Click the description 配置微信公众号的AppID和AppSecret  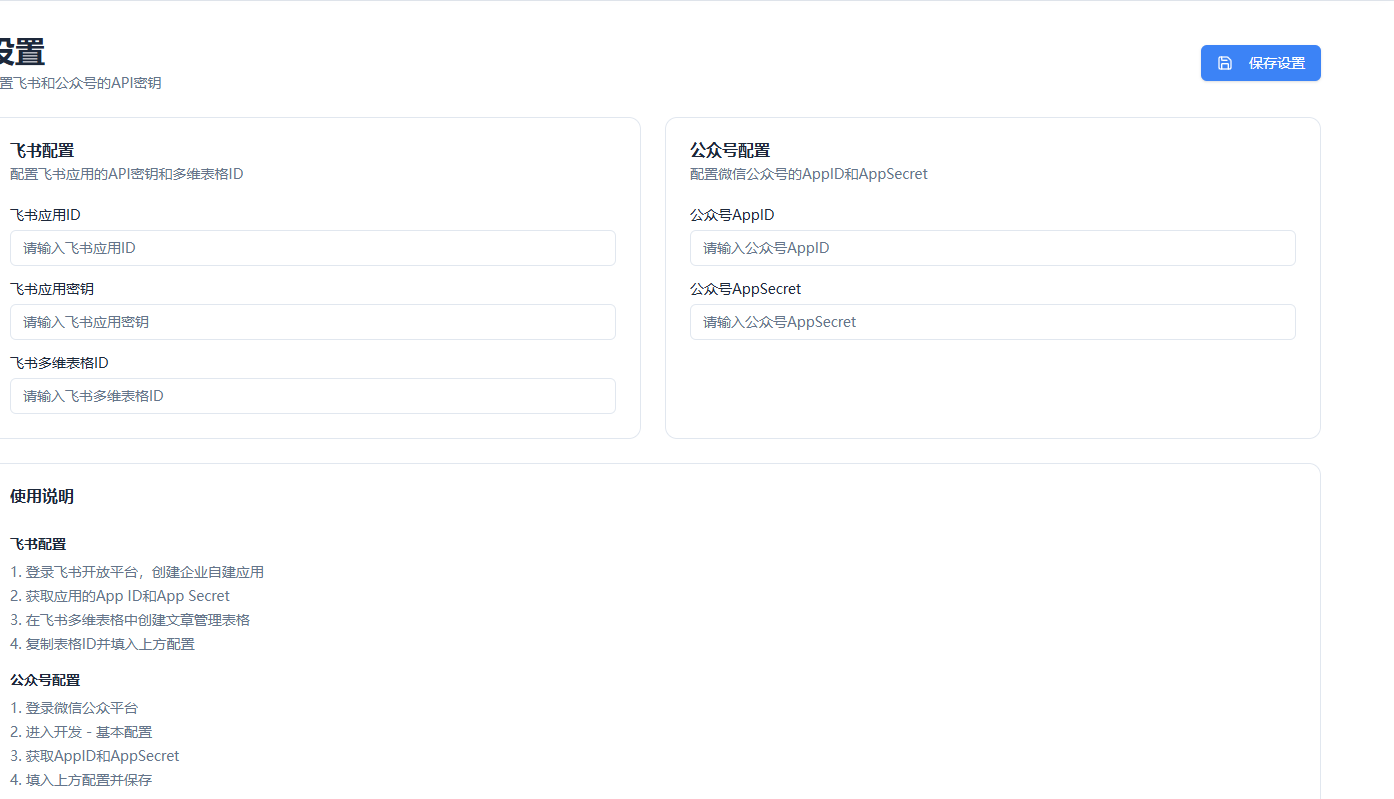coord(808,174)
